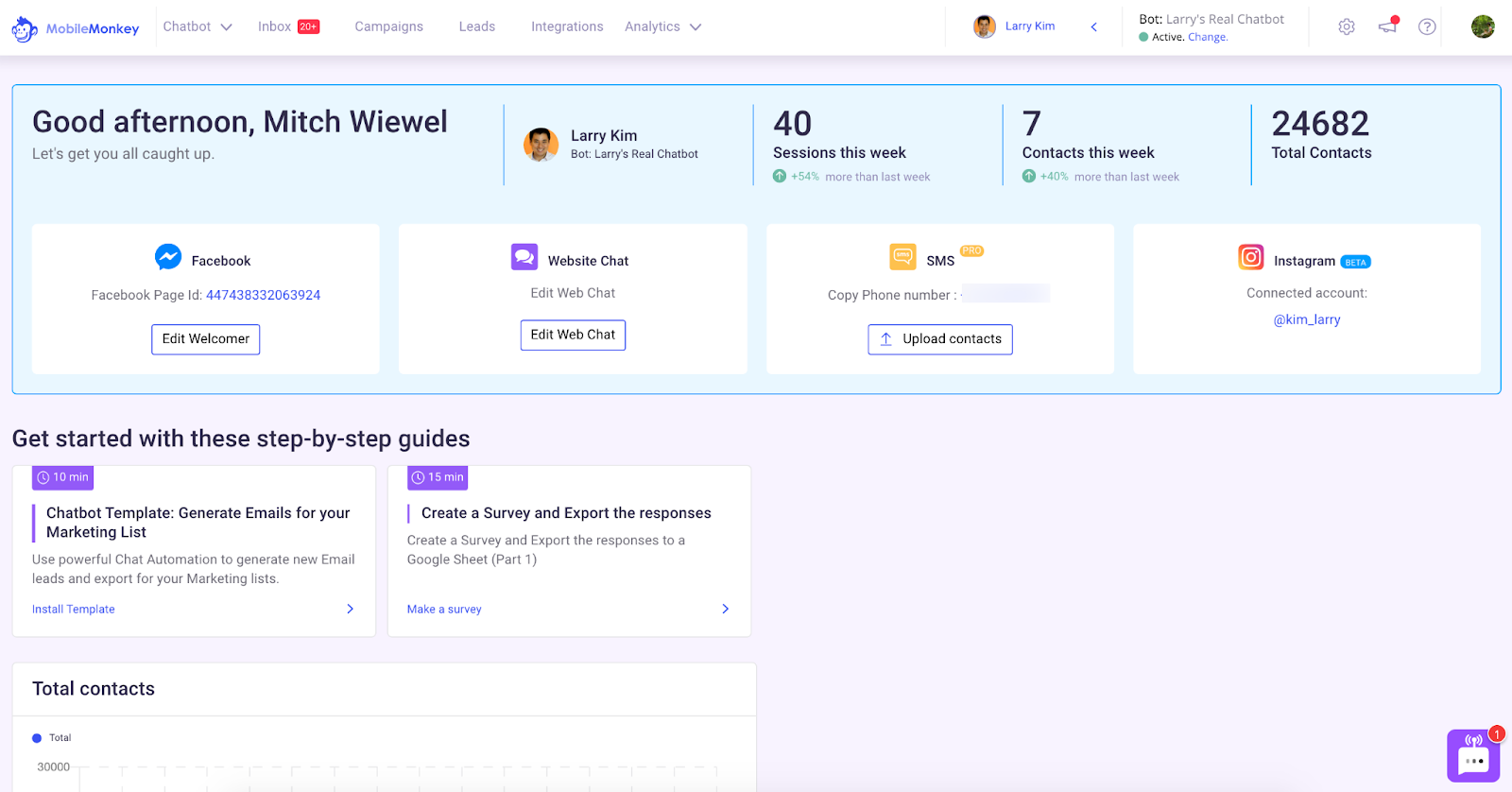Toggle the Total series legend dot
Image resolution: width=1512 pixels, height=792 pixels.
(x=37, y=738)
